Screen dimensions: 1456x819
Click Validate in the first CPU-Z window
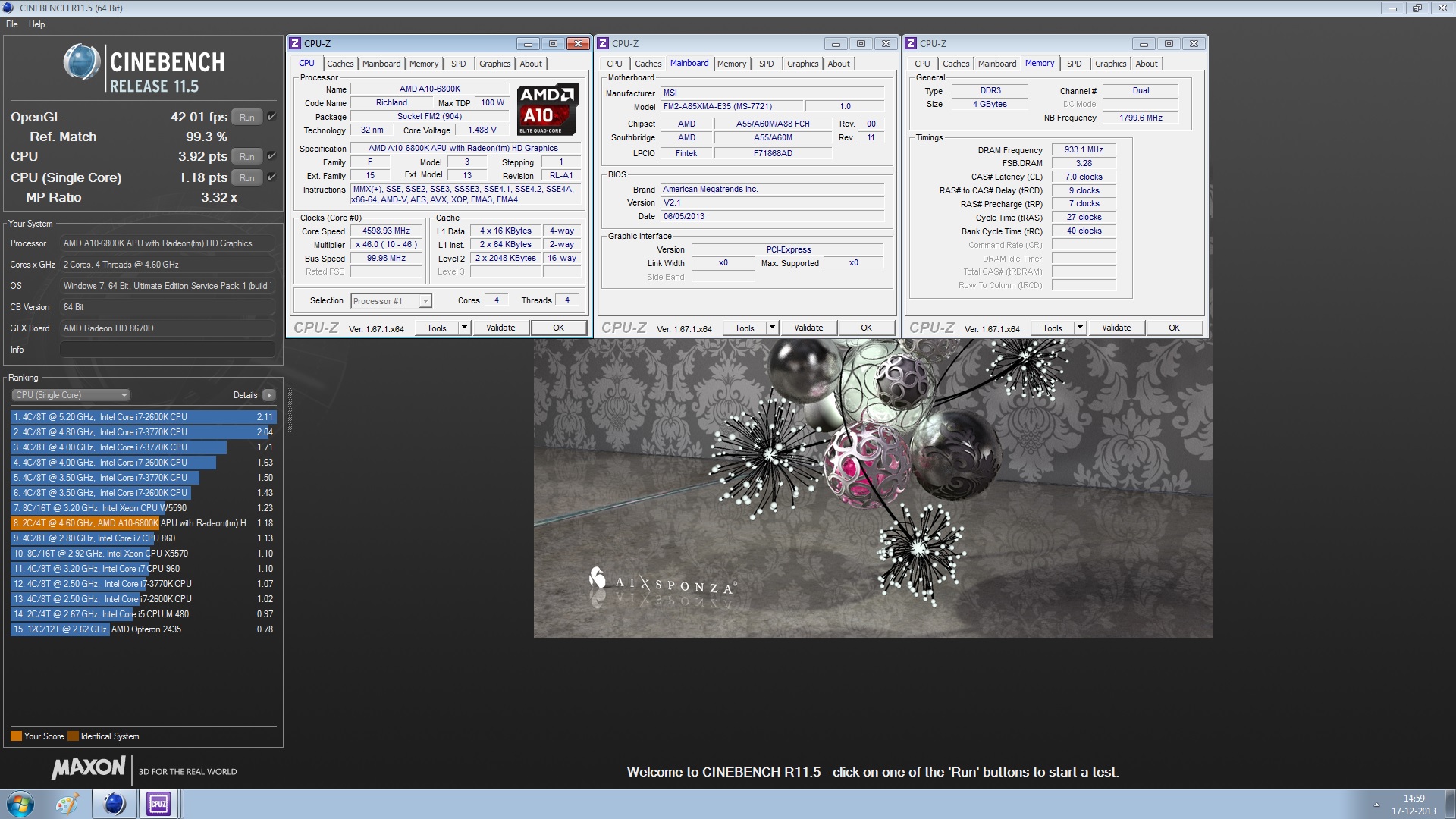[x=500, y=328]
